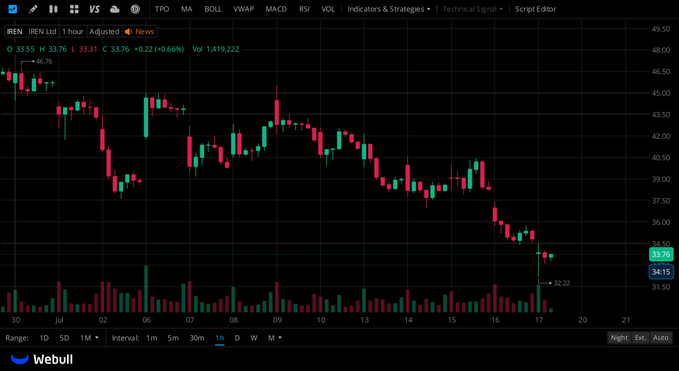The width and height of the screenshot is (679, 371).
Task: Click the 46.76 high price marker
Action: pyautogui.click(x=44, y=61)
